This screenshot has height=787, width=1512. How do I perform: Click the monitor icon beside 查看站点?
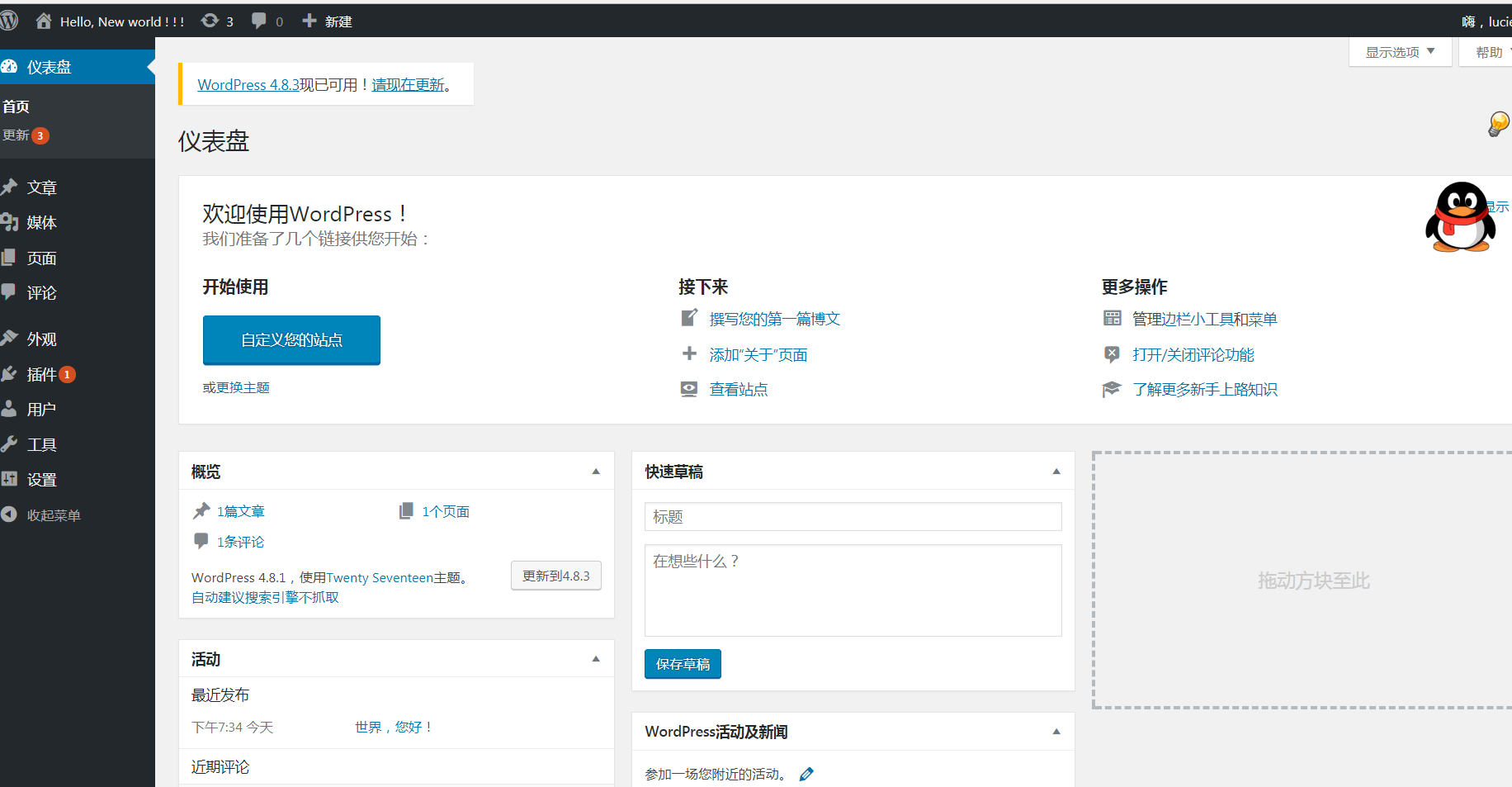(x=689, y=388)
